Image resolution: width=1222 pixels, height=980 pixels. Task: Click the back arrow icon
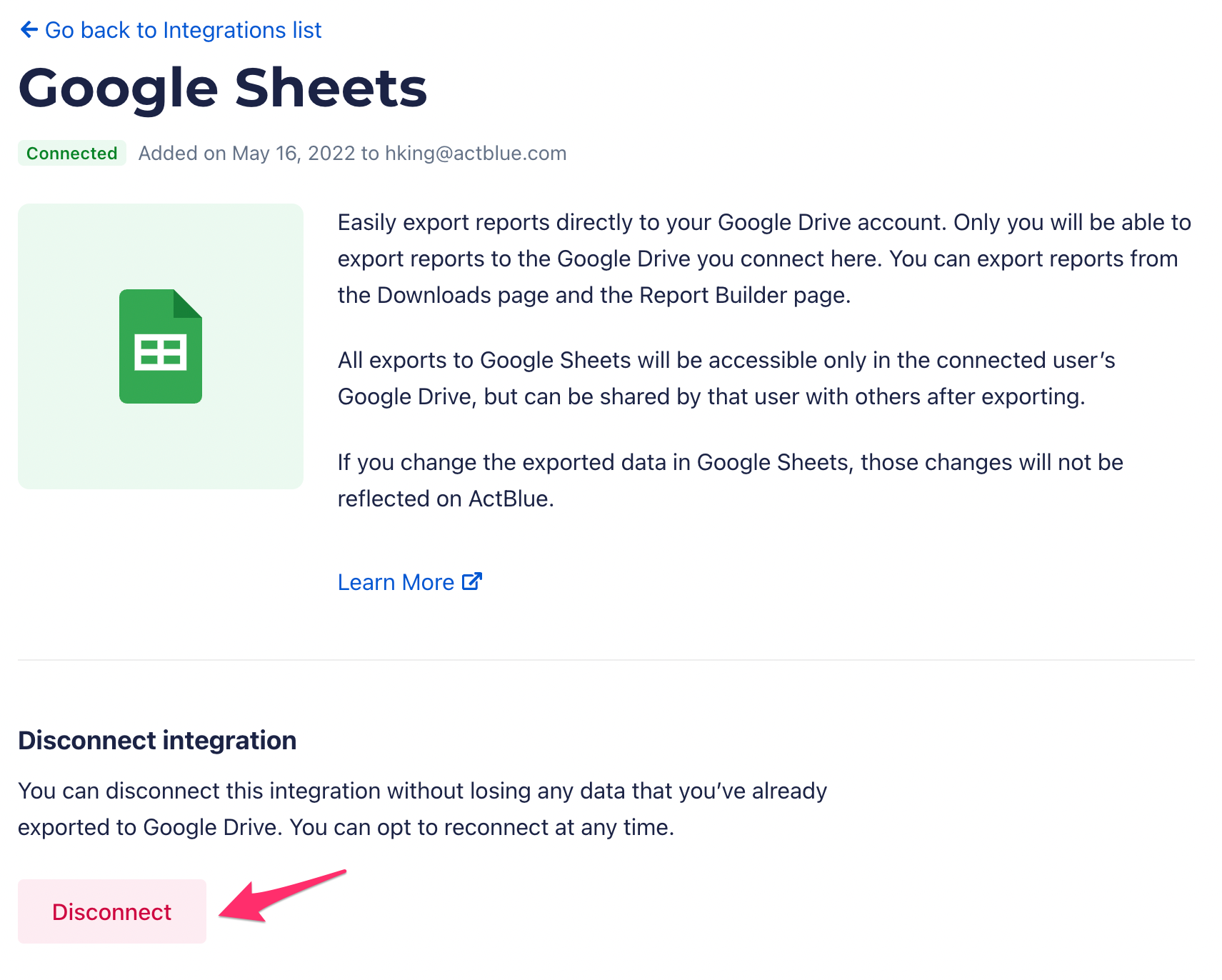pyautogui.click(x=29, y=30)
